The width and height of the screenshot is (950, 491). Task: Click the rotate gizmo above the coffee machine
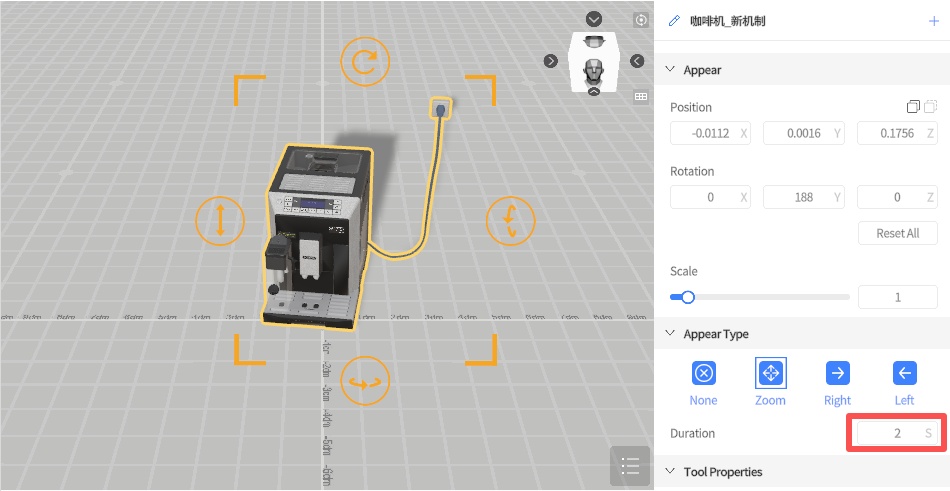pos(364,62)
